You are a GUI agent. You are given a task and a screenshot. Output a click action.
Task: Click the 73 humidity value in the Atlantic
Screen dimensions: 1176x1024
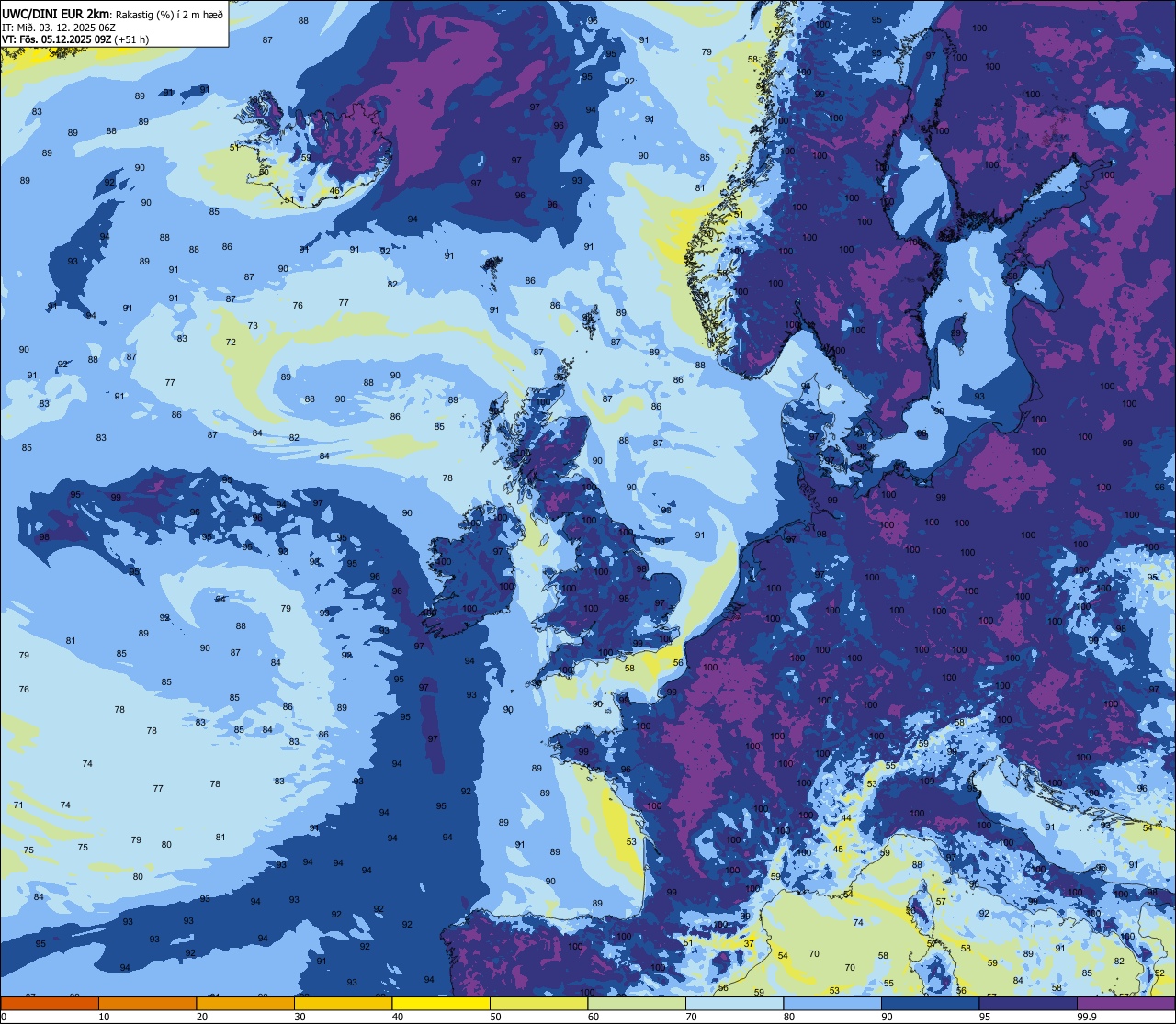click(253, 326)
